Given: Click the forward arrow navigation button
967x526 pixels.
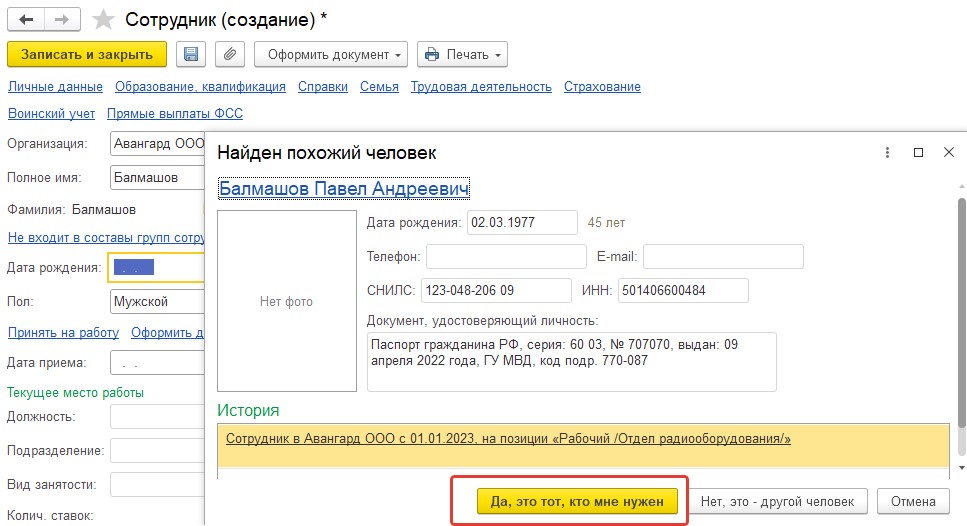Looking at the screenshot, I should pos(62,19).
